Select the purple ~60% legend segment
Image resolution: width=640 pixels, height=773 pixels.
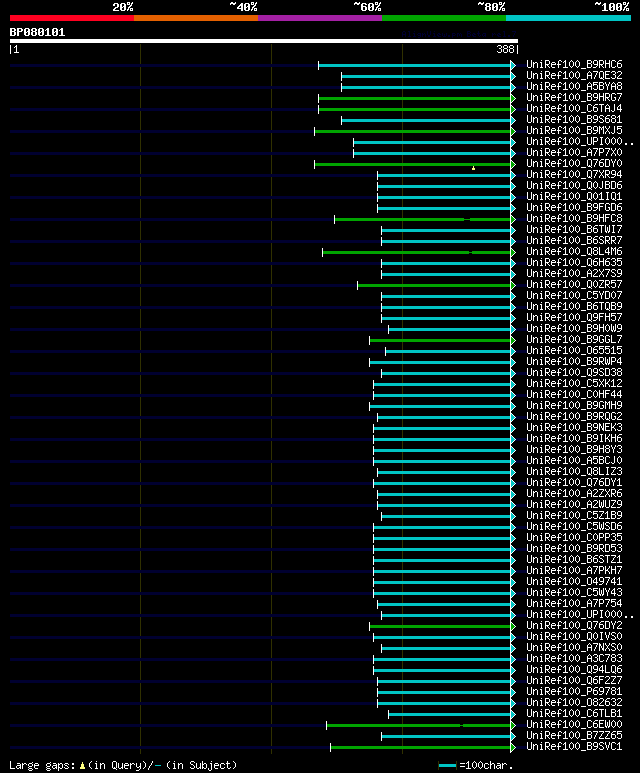pos(320,18)
